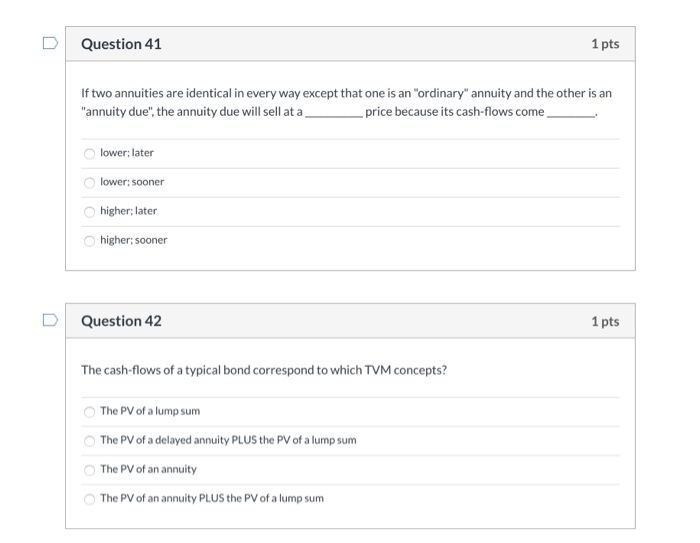Click the '1 pts' label of Question 42
Screen dimensions: 700x543
click(604, 321)
